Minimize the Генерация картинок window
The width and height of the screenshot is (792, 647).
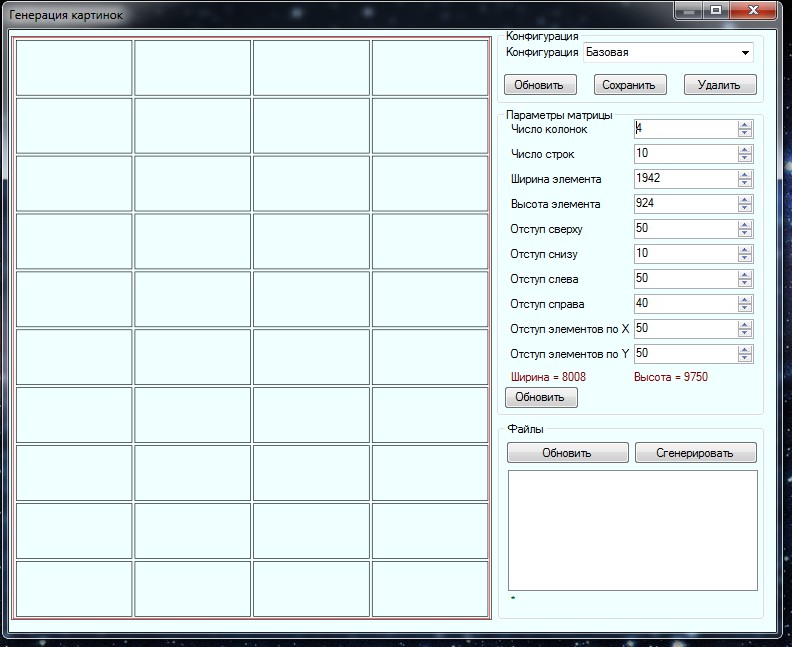point(690,11)
